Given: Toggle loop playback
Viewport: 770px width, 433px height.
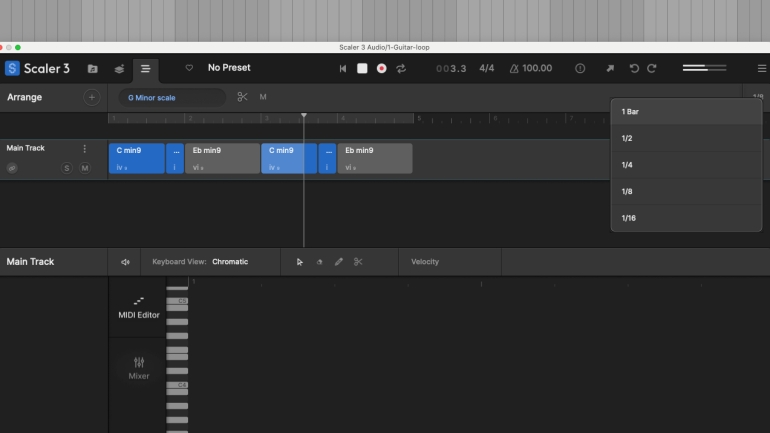Looking at the screenshot, I should click(x=401, y=69).
